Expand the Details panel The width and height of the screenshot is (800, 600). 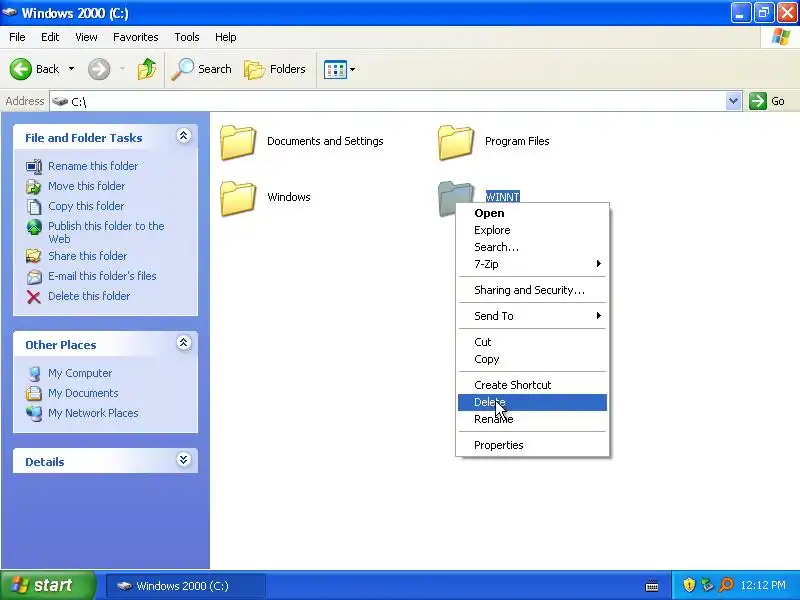(184, 460)
